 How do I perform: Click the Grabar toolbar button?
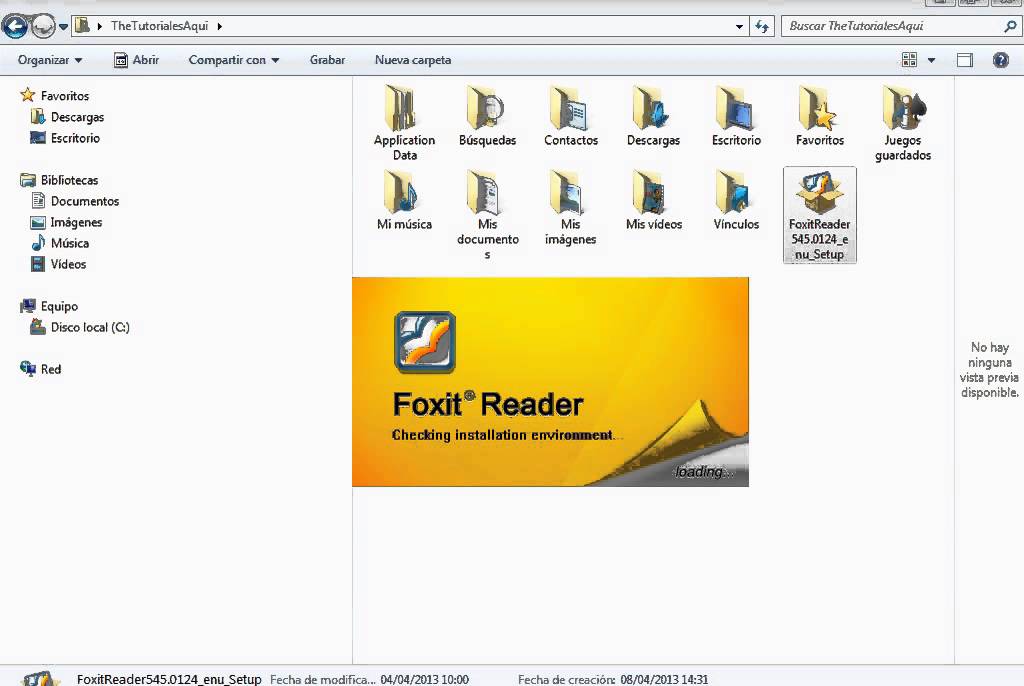pyautogui.click(x=327, y=60)
